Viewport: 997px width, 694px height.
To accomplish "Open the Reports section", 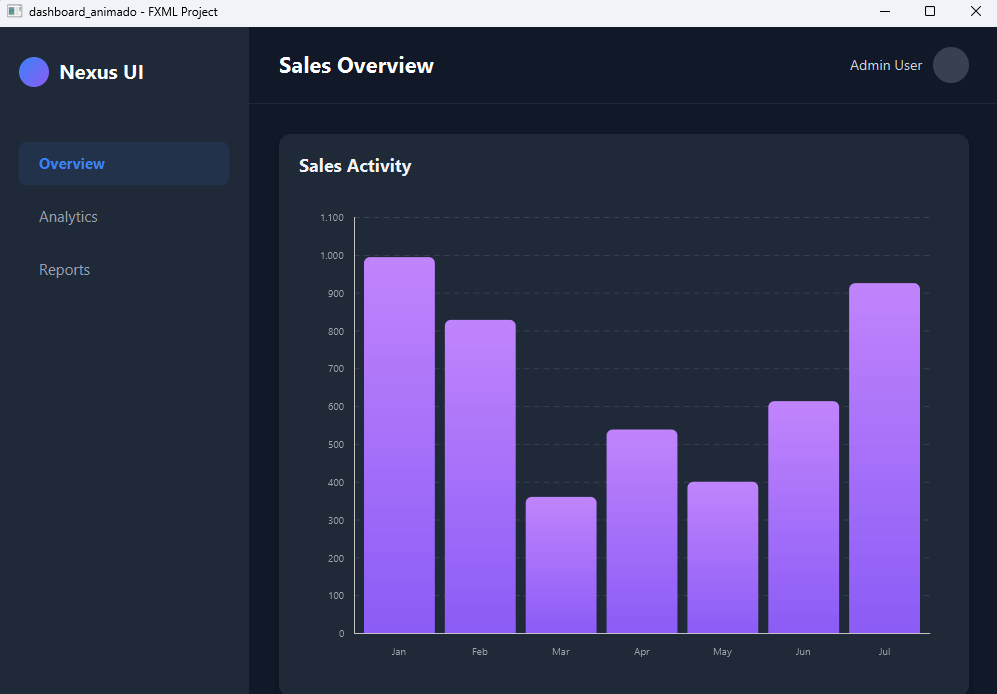I will click(x=64, y=269).
